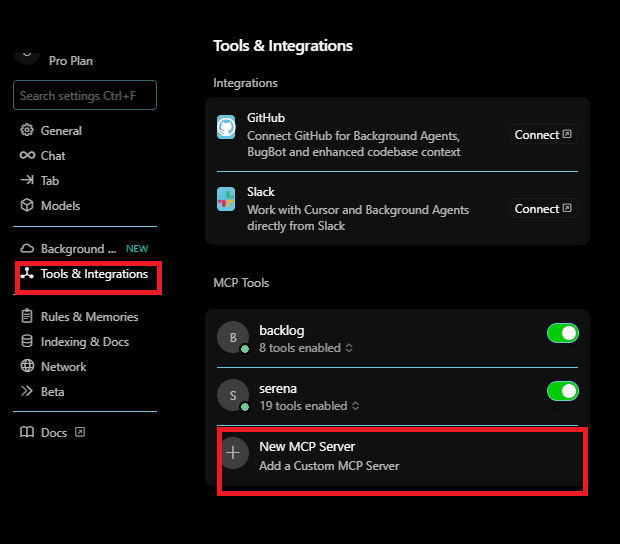The height and width of the screenshot is (544, 620).
Task: Click the Slack description text
Action: tap(358, 218)
